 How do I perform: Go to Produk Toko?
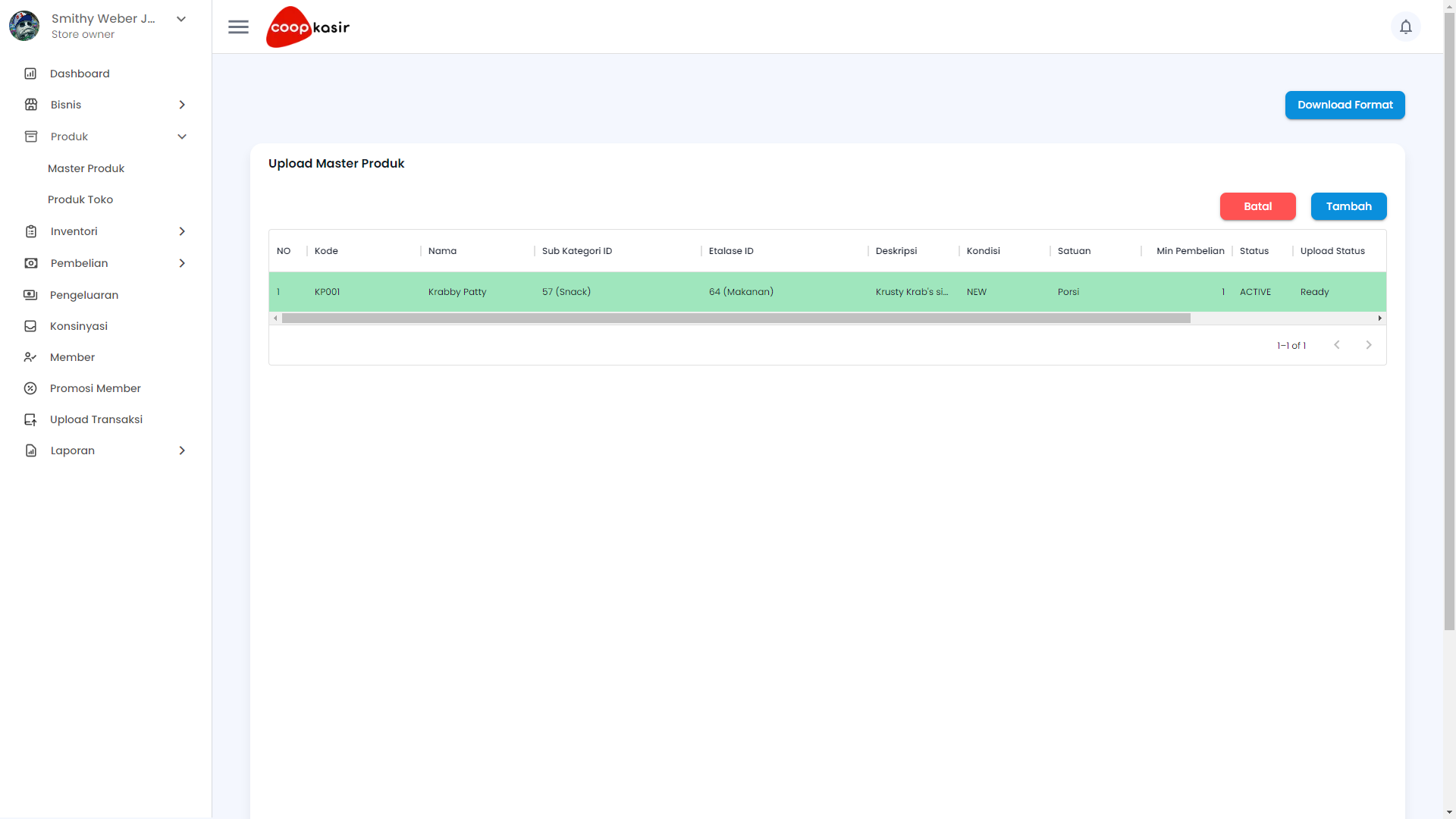click(80, 199)
